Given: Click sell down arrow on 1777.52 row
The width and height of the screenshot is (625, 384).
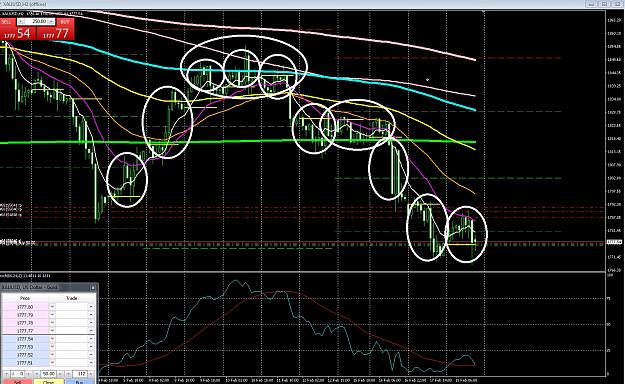Looking at the screenshot, I should click(52, 355).
